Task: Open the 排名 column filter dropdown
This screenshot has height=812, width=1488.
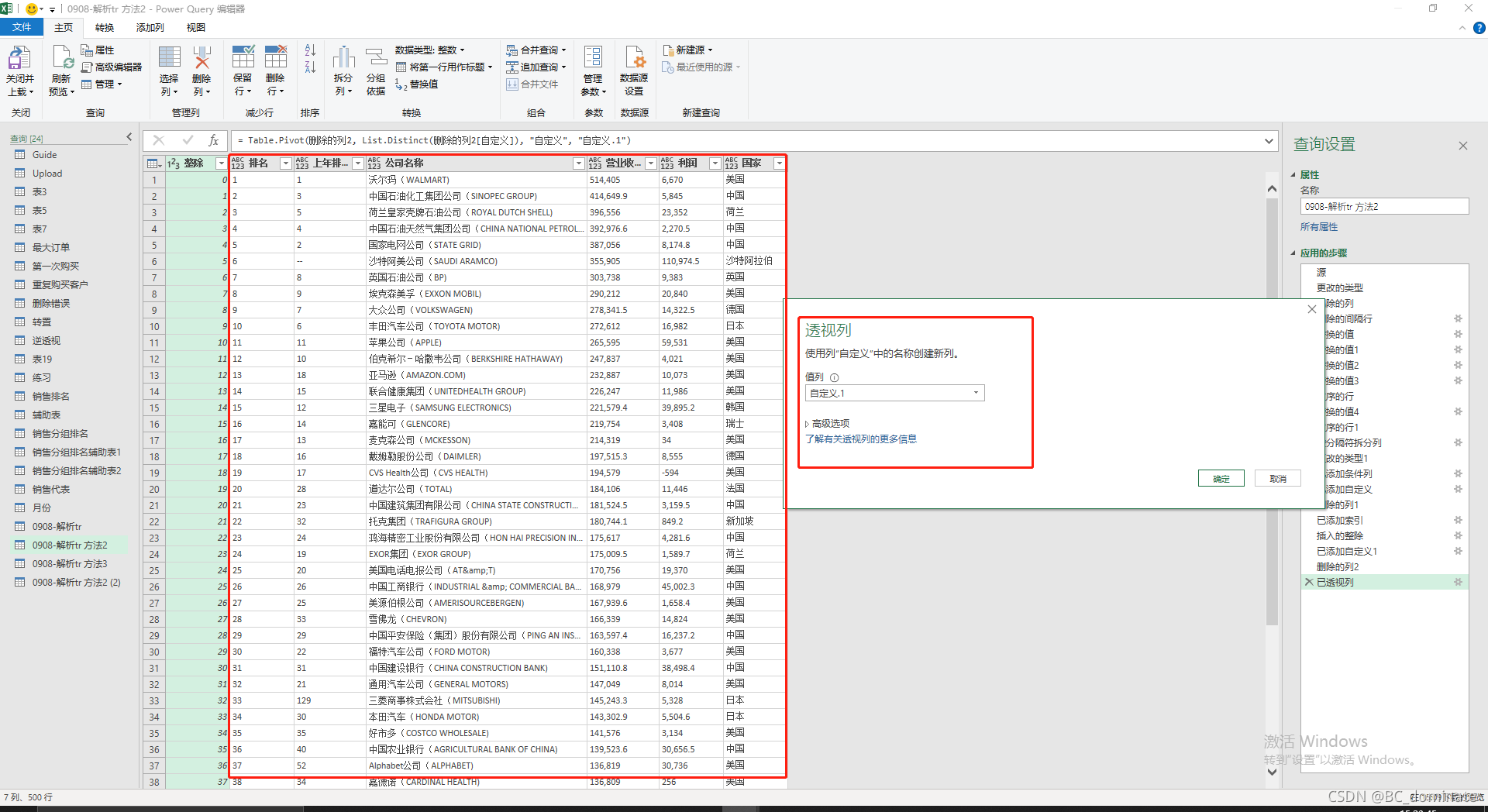Action: [x=286, y=163]
